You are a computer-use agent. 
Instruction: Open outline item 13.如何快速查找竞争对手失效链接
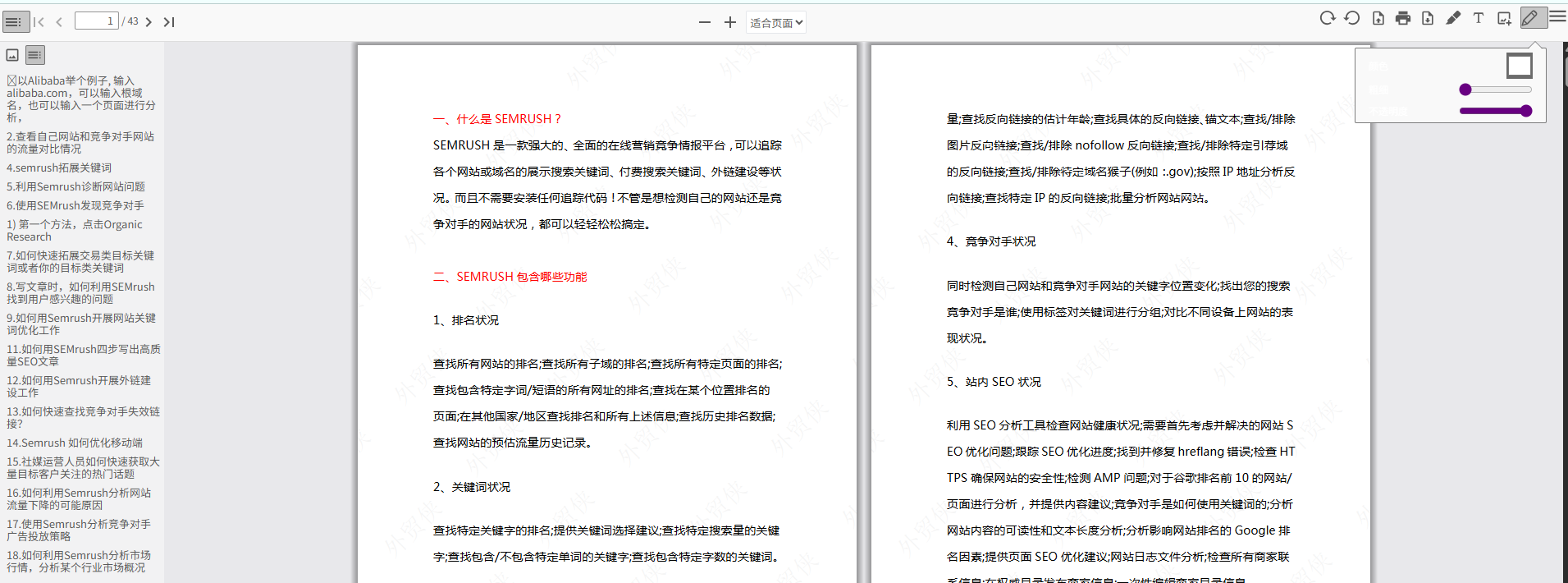coord(84,418)
